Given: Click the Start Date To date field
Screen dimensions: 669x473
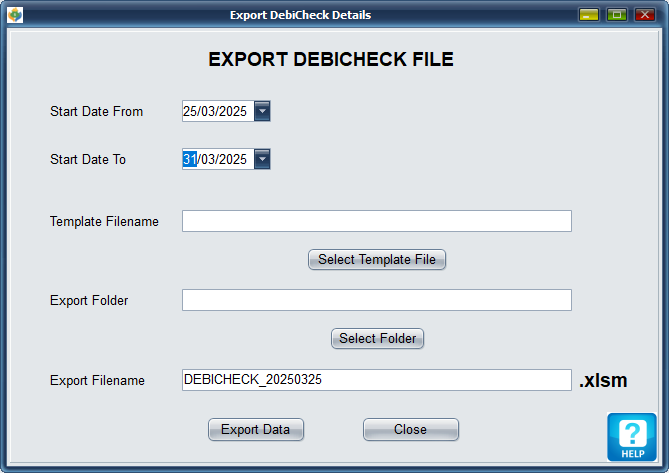Looking at the screenshot, I should [217, 159].
